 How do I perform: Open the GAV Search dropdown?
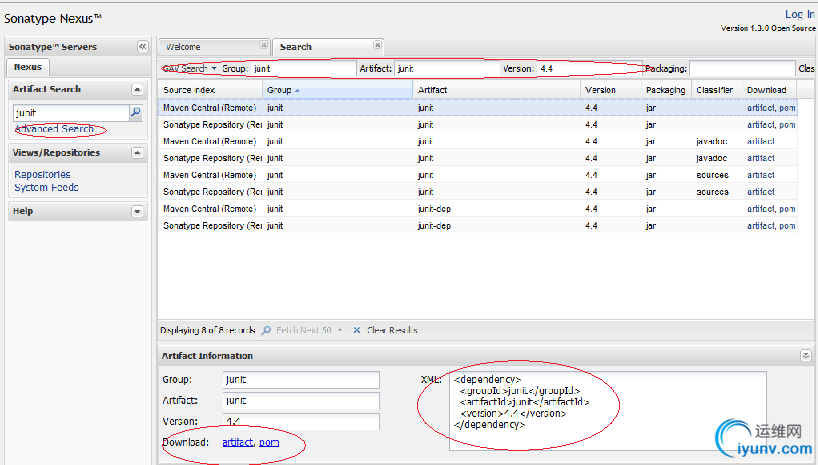[x=190, y=68]
